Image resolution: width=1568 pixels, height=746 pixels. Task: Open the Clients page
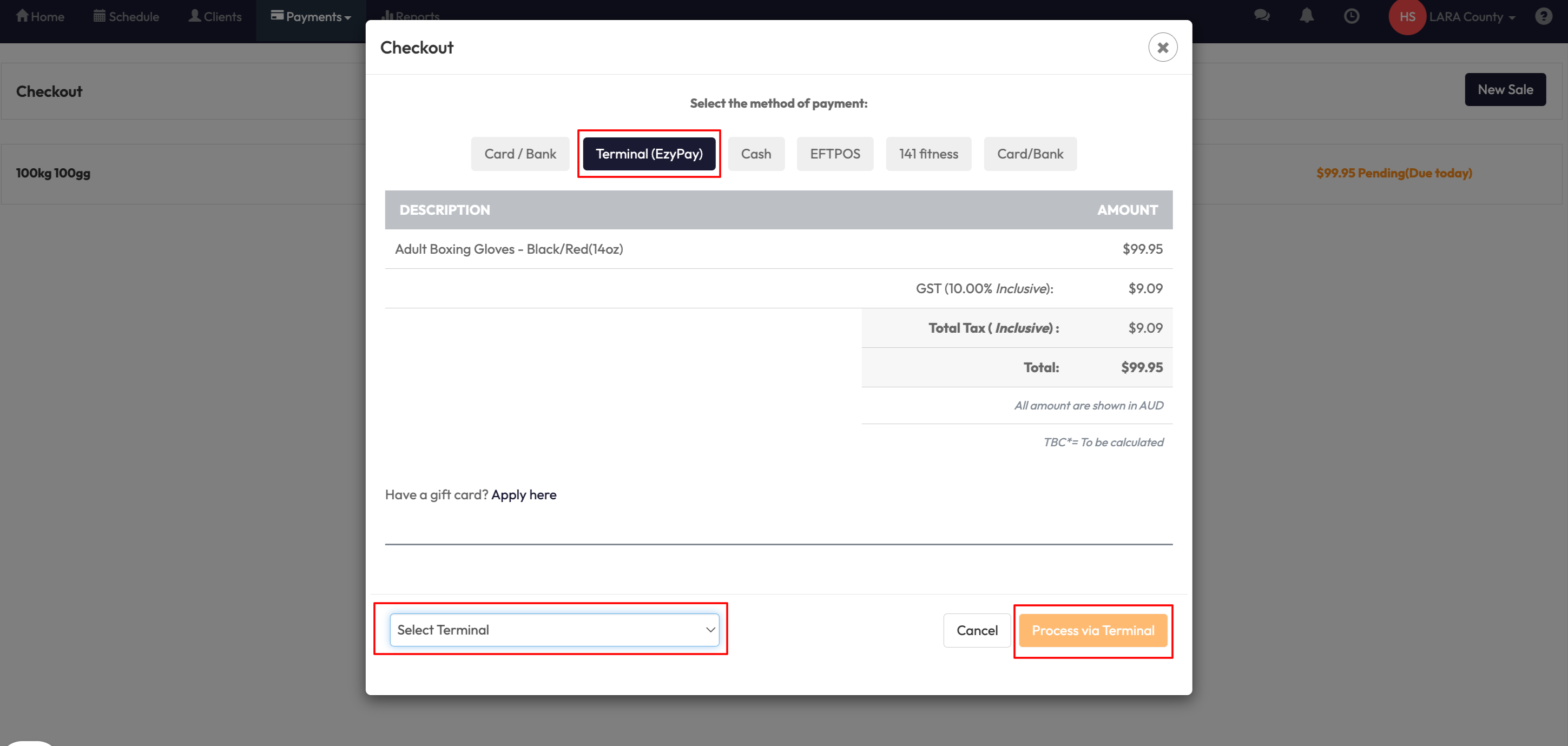pos(215,16)
